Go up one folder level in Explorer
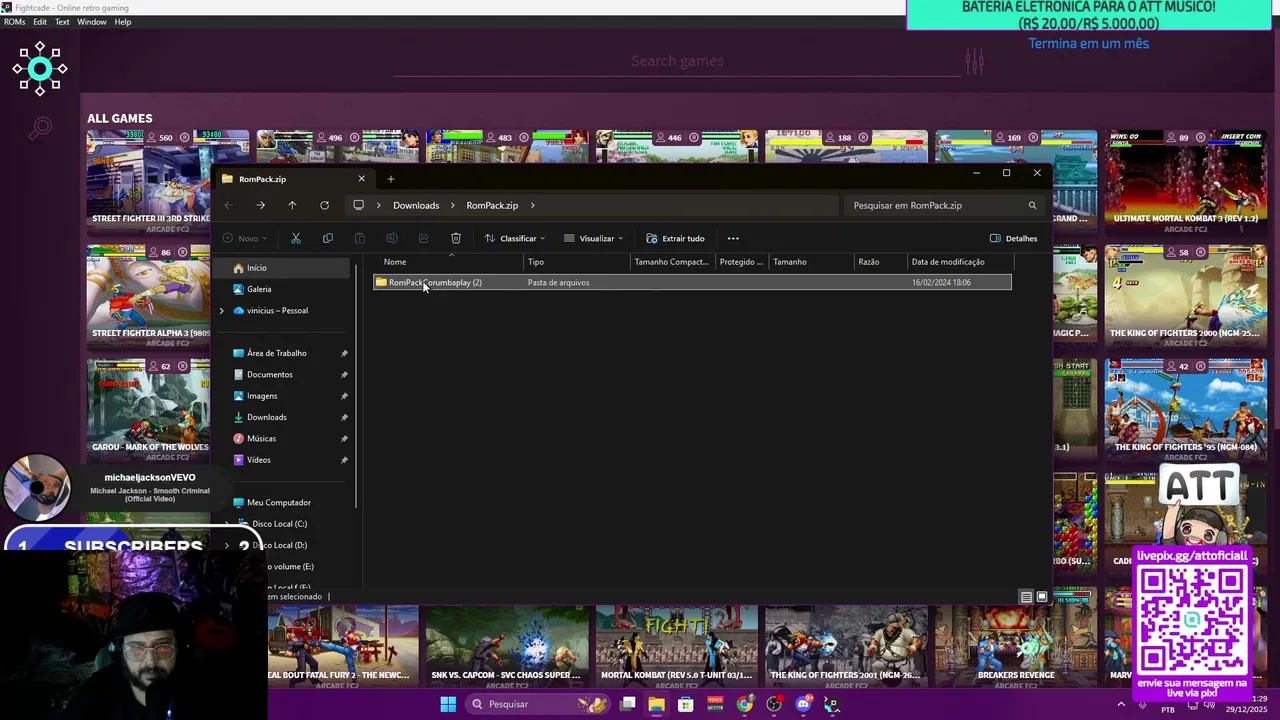This screenshot has height=720, width=1280. [x=292, y=205]
